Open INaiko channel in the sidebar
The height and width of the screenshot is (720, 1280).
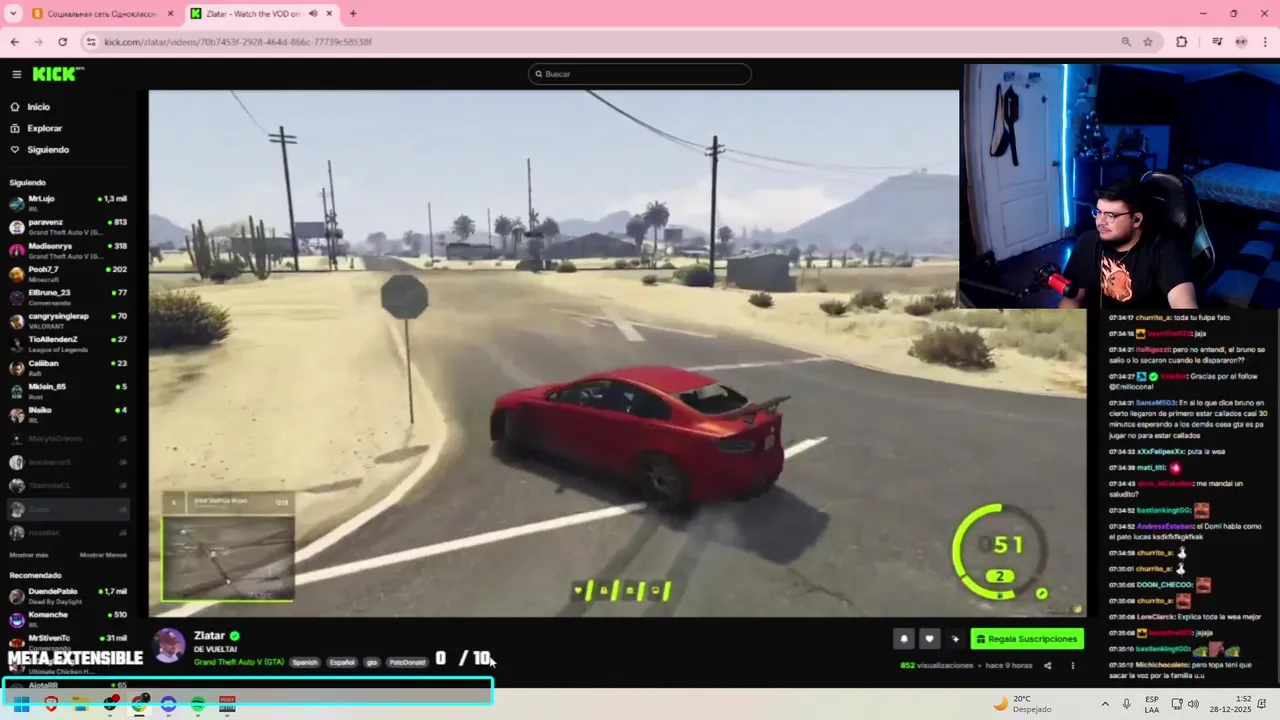(68, 415)
